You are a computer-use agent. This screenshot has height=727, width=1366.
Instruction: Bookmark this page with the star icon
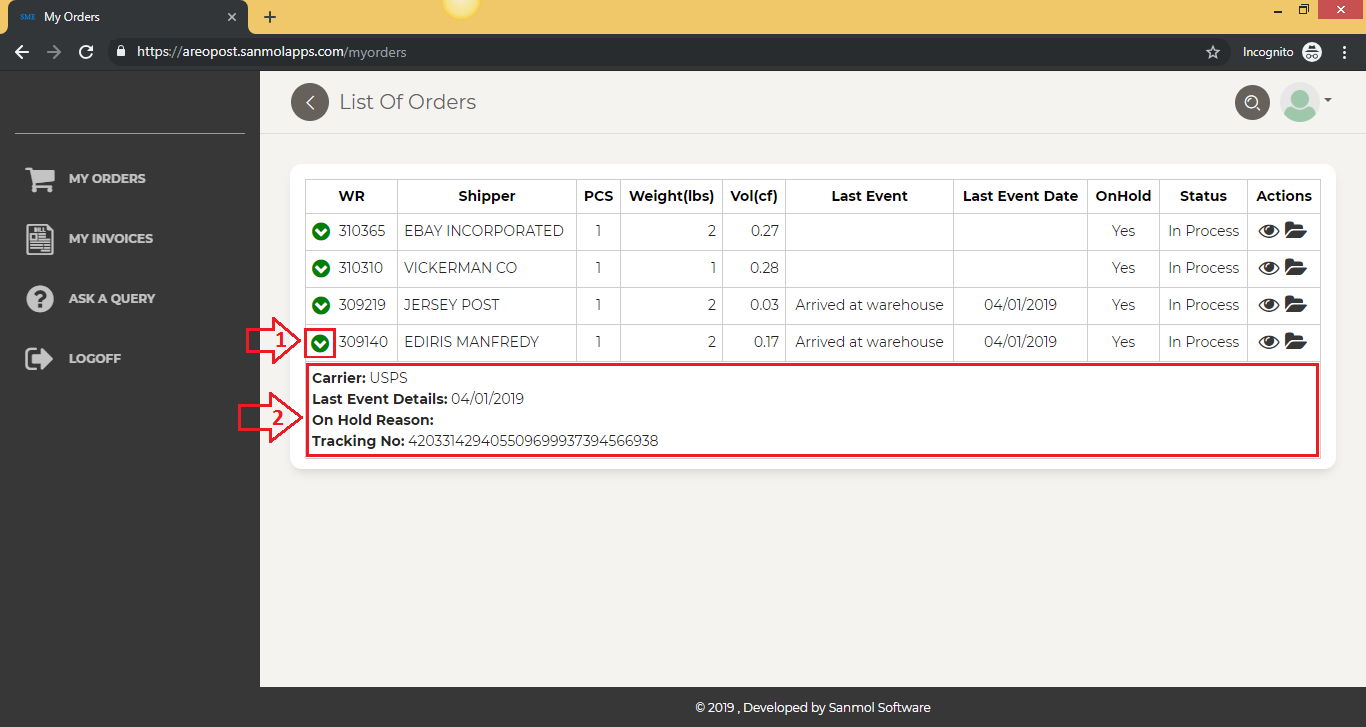[1213, 52]
